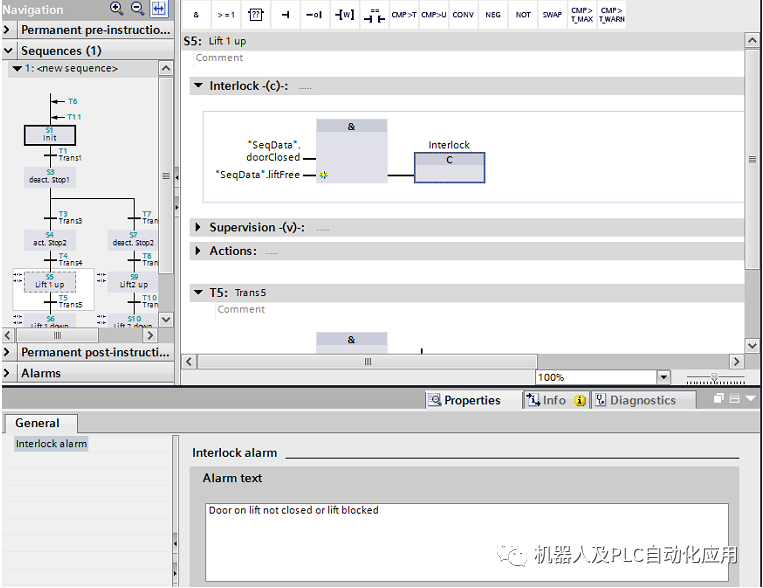Zoom in the Navigation view
The image size is (763, 588).
[x=116, y=8]
